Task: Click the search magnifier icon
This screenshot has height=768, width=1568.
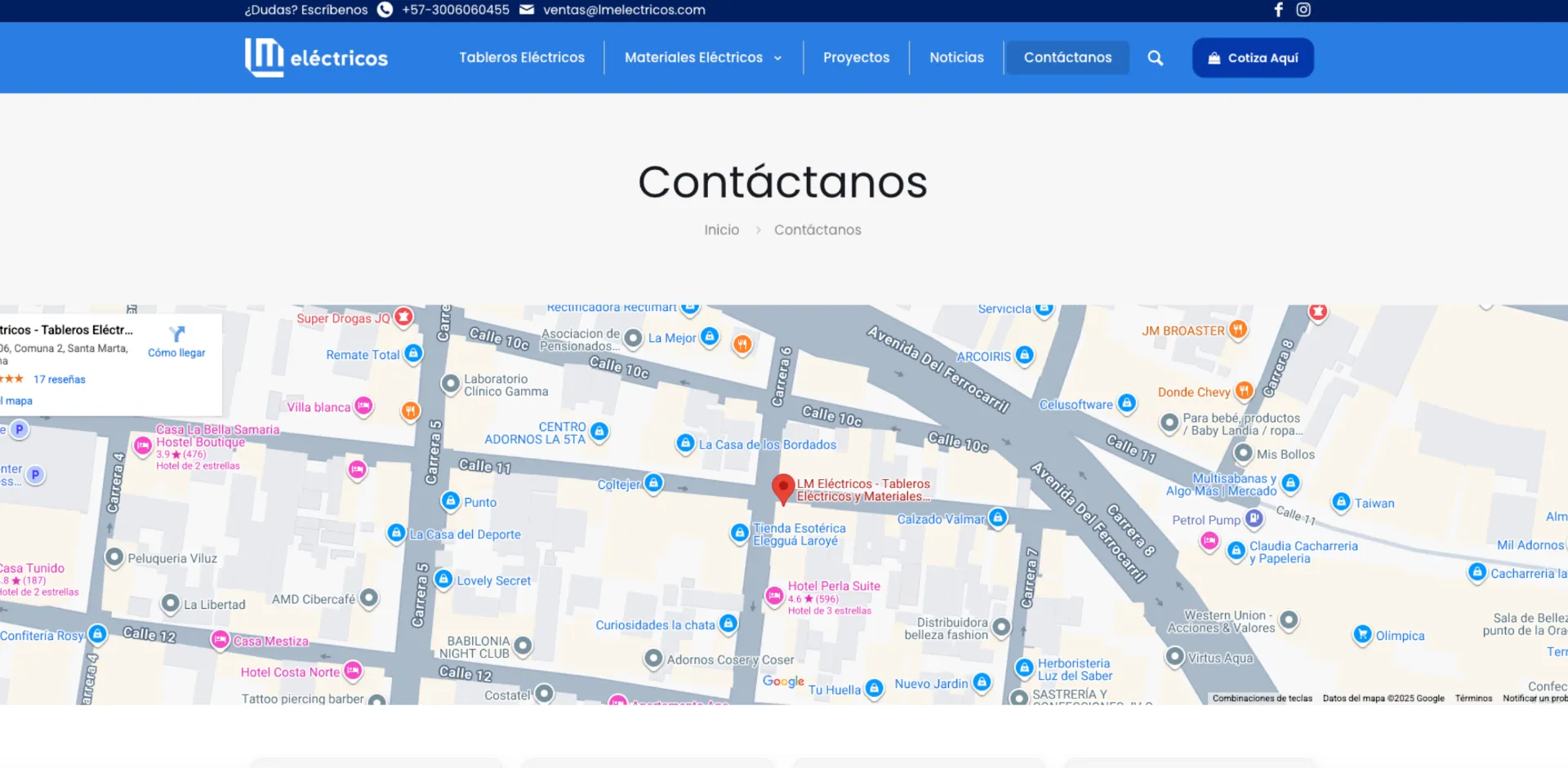Action: (1155, 58)
